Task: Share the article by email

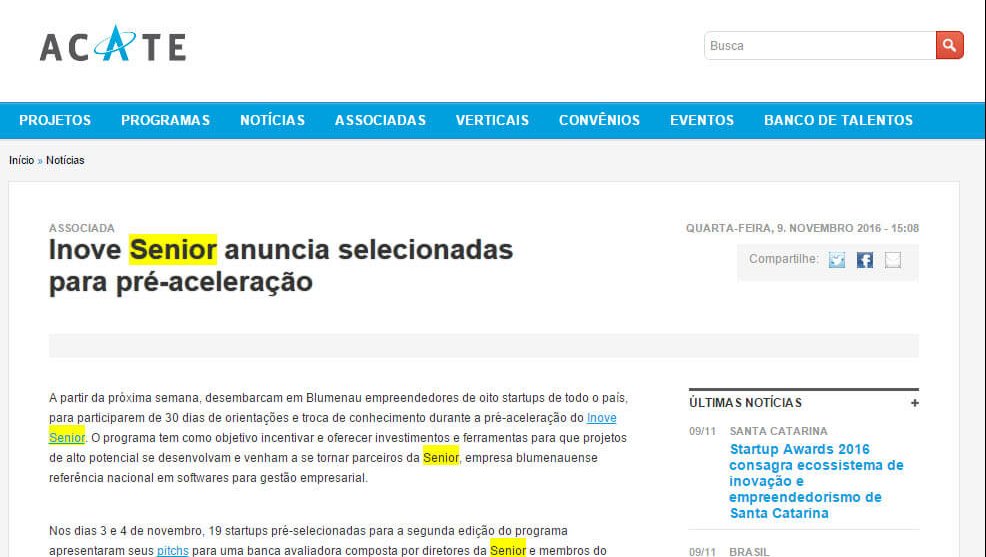Action: pos(893,260)
